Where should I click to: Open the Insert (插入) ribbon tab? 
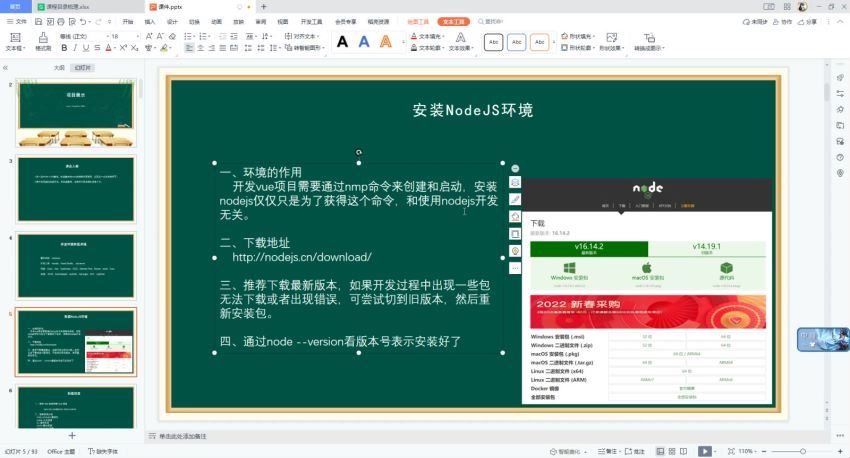150,22
